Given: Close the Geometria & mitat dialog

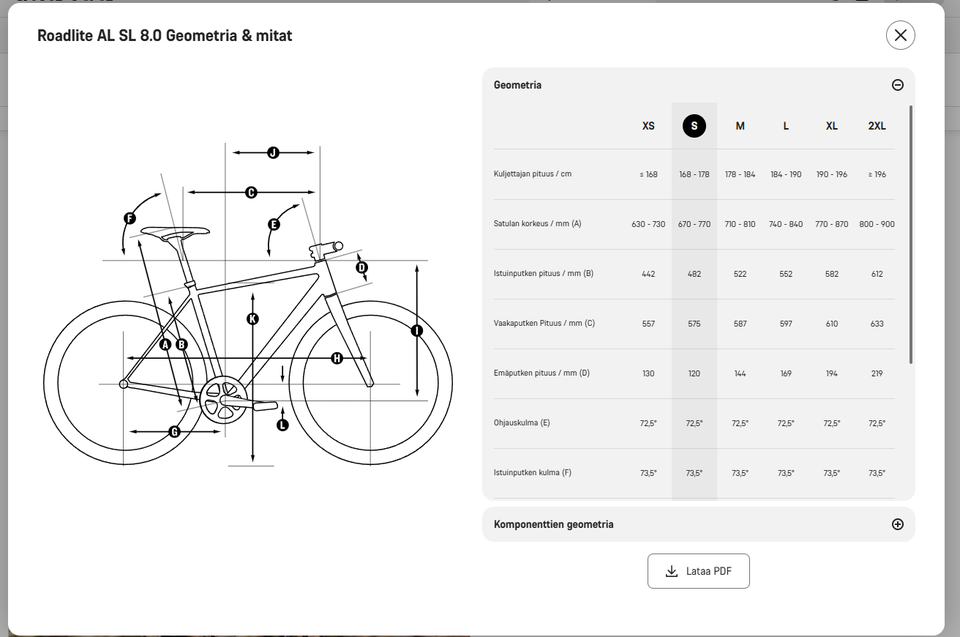Looking at the screenshot, I should click(900, 35).
